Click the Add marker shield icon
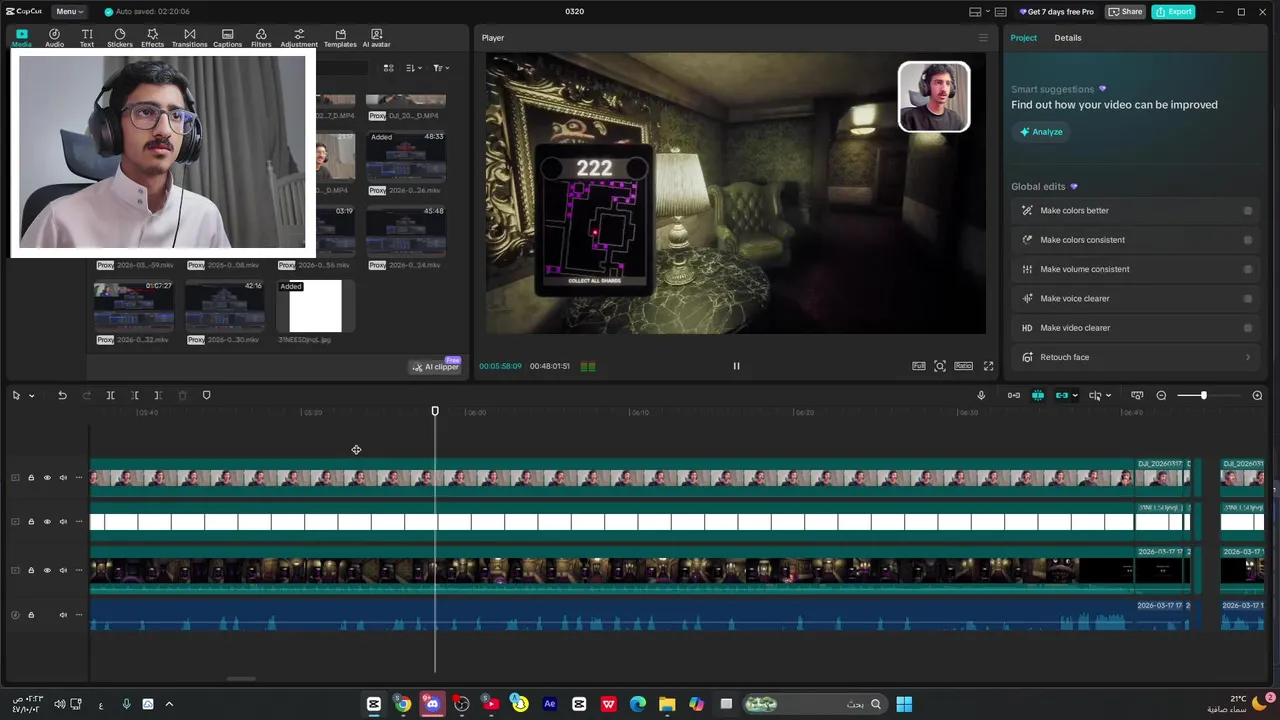Image resolution: width=1280 pixels, height=720 pixels. coord(207,395)
